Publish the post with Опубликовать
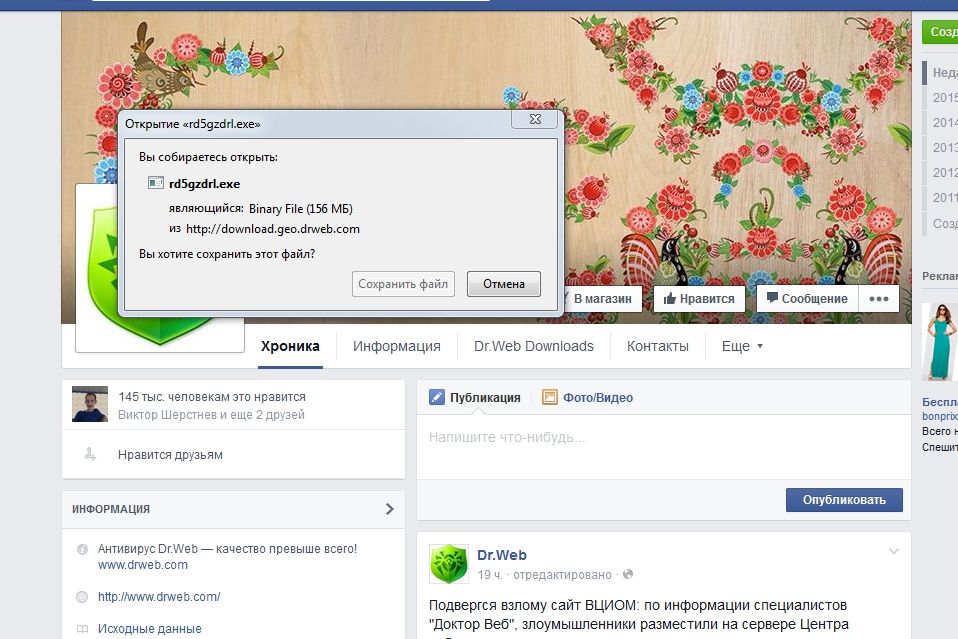Image resolution: width=958 pixels, height=639 pixels. 844,500
